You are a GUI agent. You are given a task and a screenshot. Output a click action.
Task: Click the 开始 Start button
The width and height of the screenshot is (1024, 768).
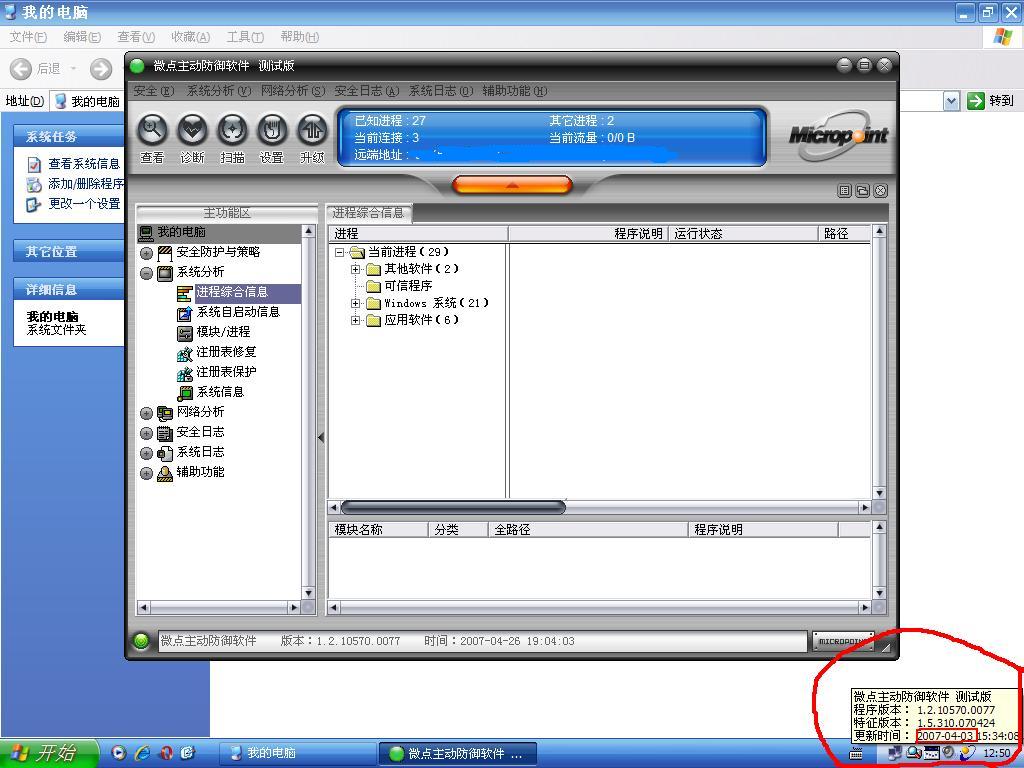[49, 753]
